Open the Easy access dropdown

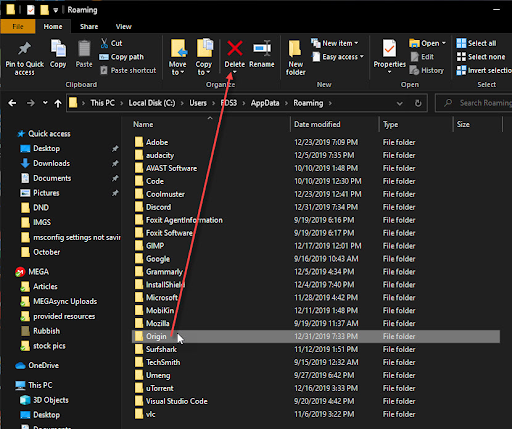(338, 57)
